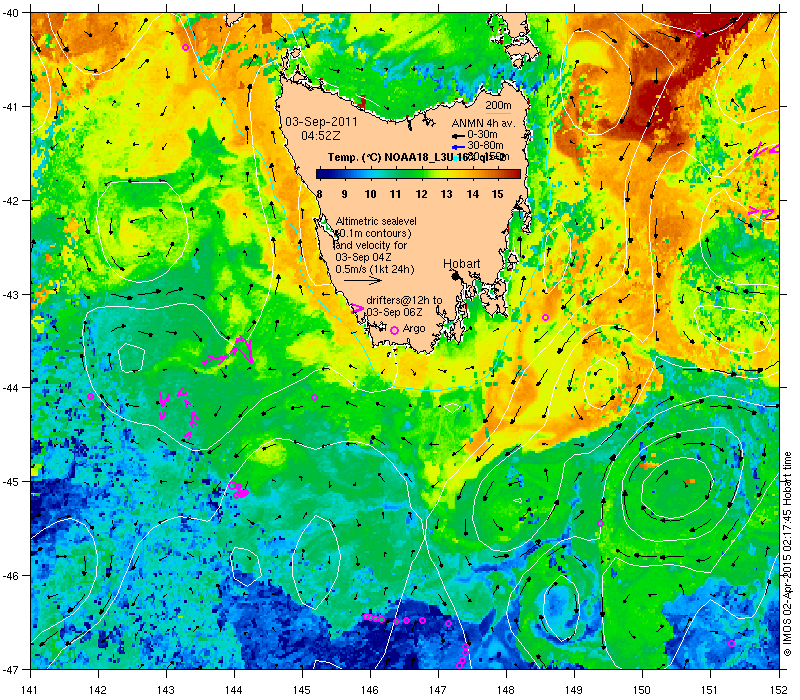The width and height of the screenshot is (800, 700).
Task: Click color bar tick label '10'
Action: pos(370,194)
